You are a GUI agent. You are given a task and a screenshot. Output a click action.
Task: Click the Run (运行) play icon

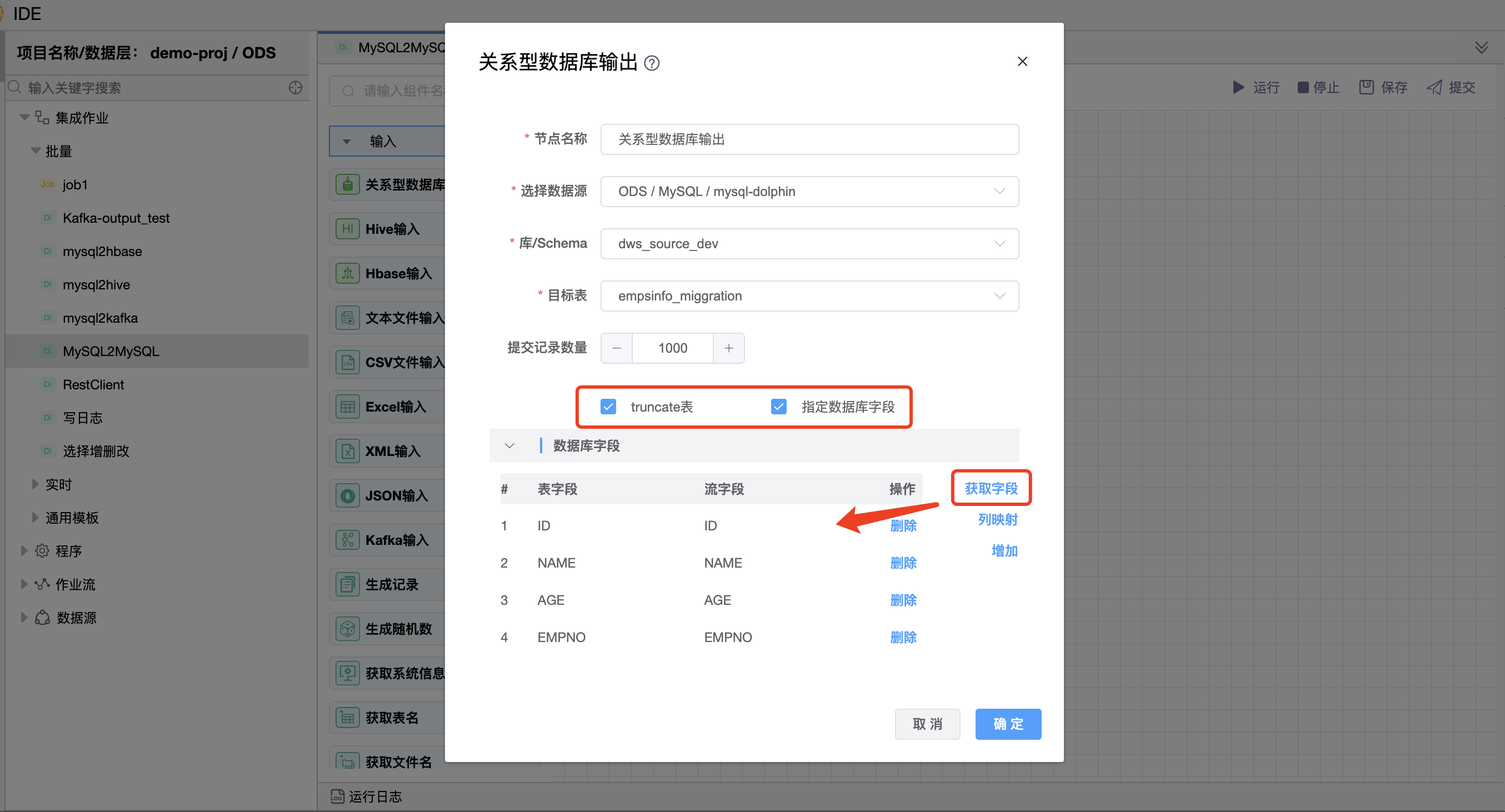(1237, 88)
